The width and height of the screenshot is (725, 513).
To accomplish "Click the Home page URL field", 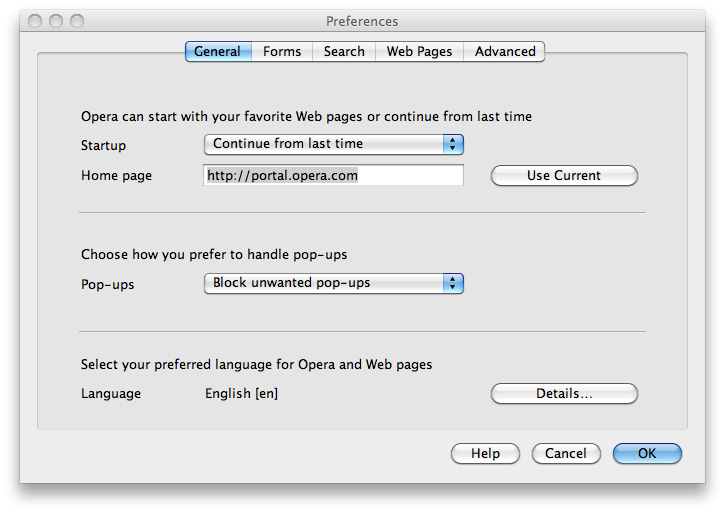I will pyautogui.click(x=334, y=175).
